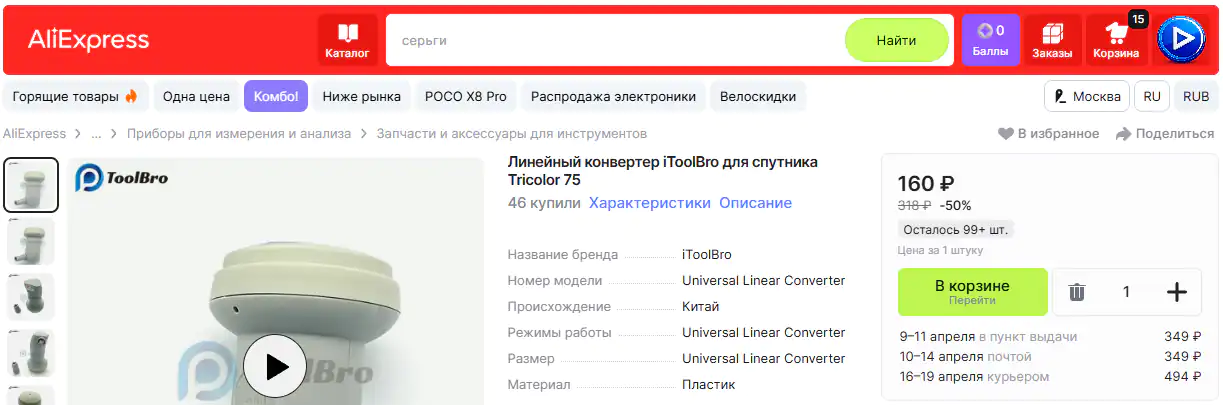Open the Баллы points page
The image size is (1223, 405).
pos(990,40)
